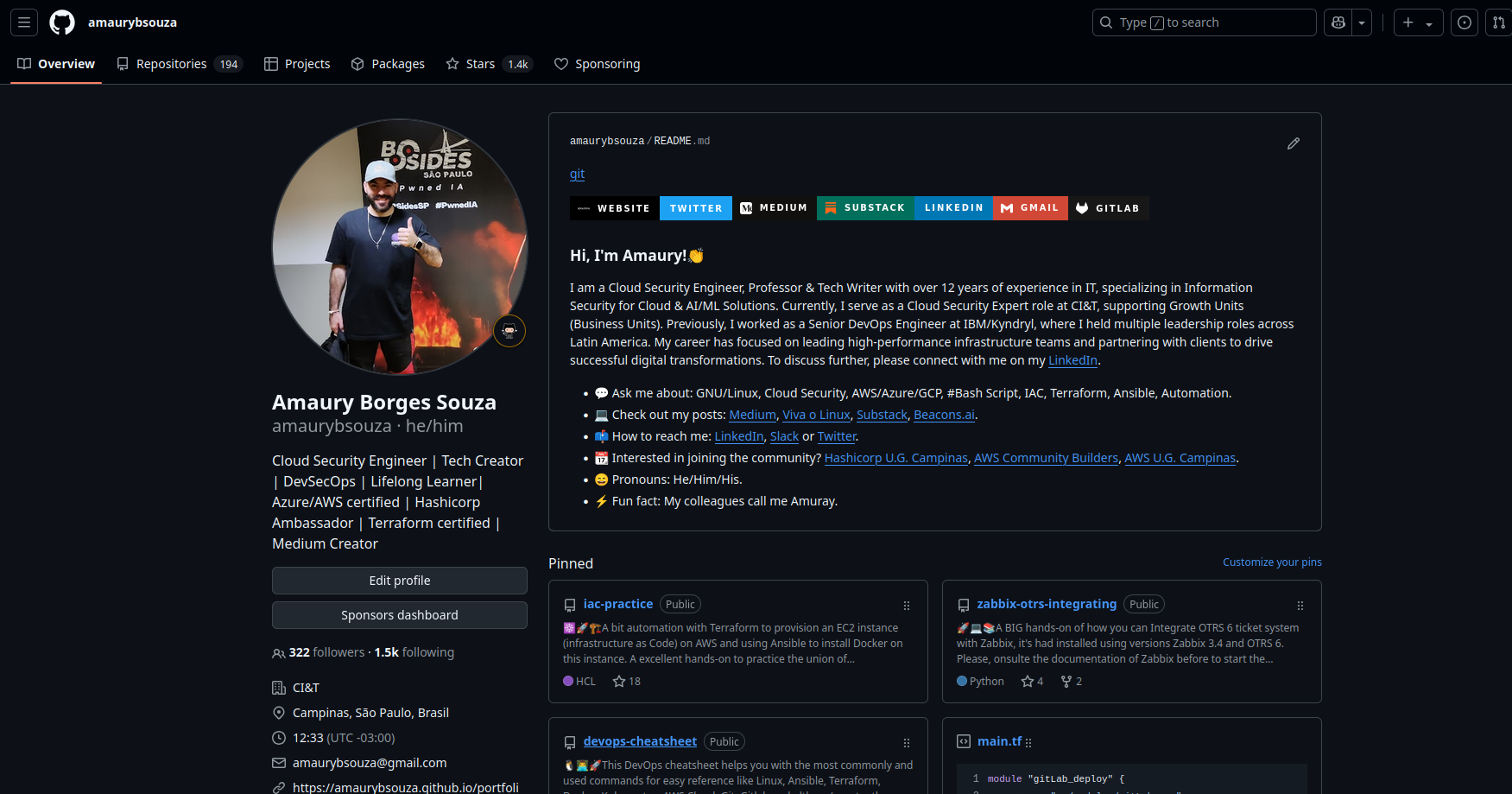Open AWS U.G. Campinas link

pyautogui.click(x=1180, y=458)
